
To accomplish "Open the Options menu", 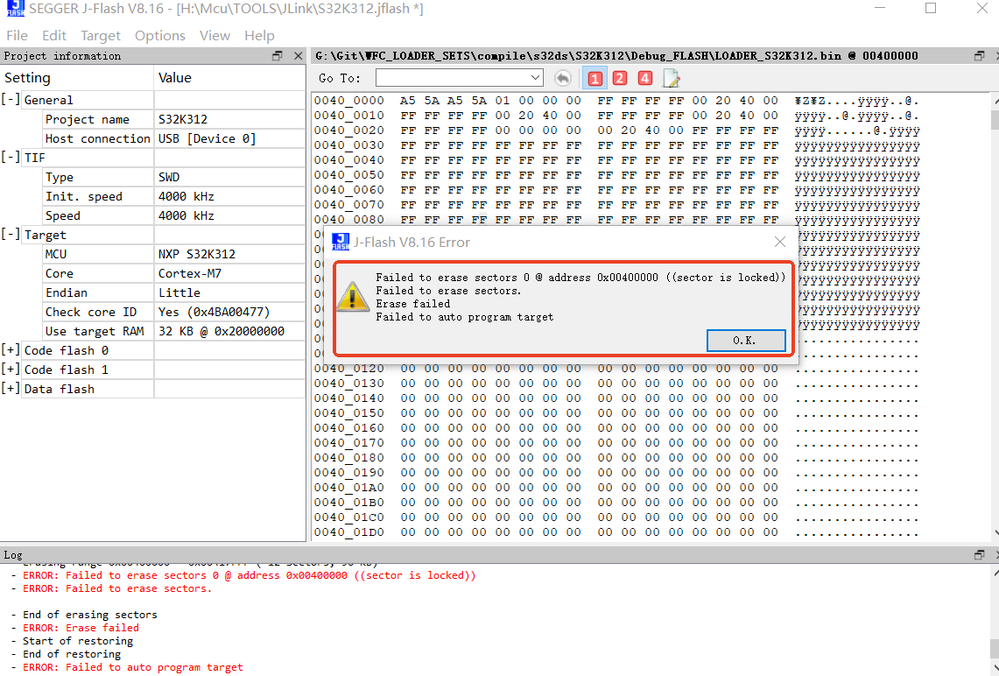I will pyautogui.click(x=160, y=36).
